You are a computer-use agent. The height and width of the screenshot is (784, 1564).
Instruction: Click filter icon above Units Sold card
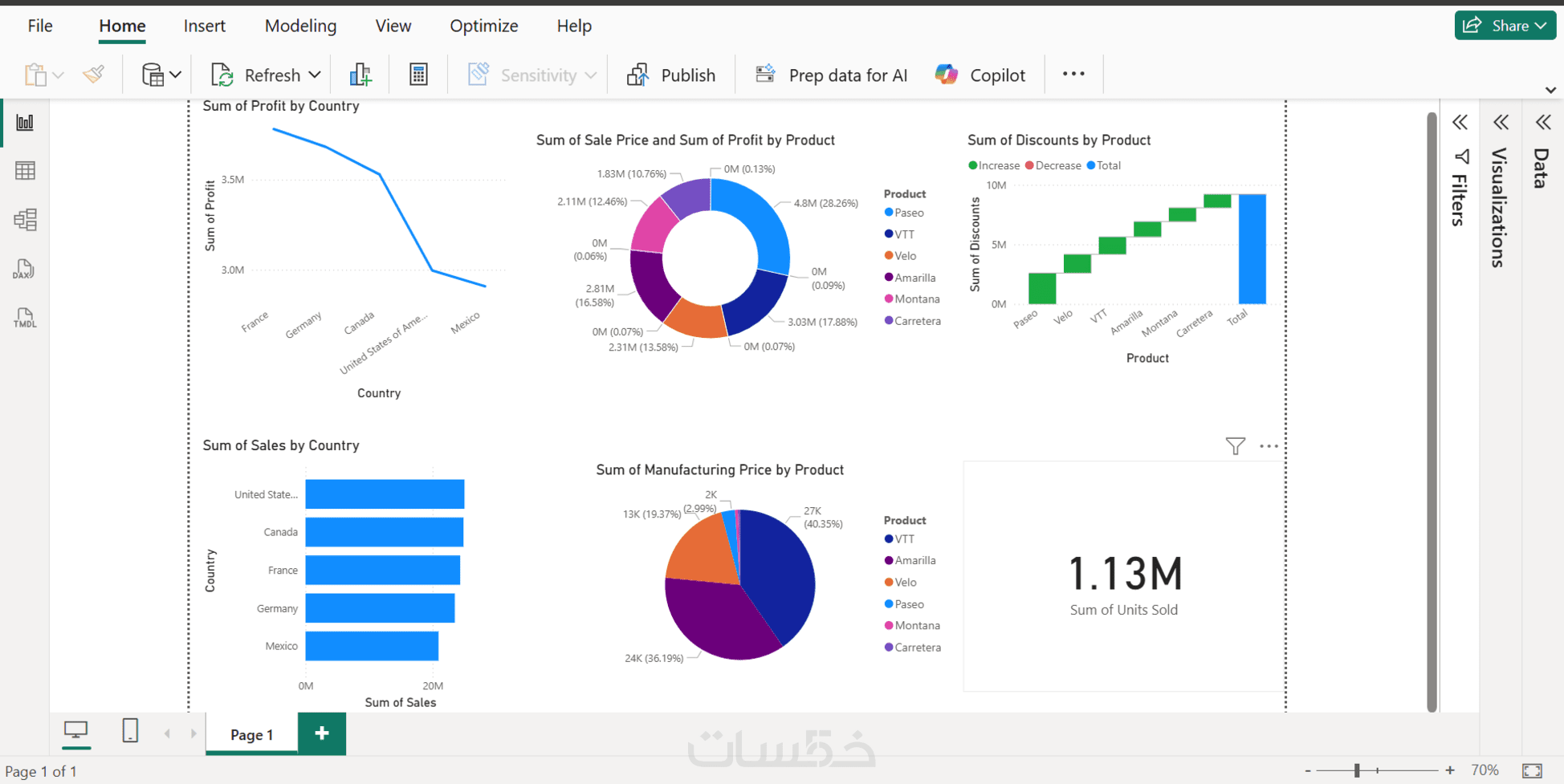click(1236, 446)
